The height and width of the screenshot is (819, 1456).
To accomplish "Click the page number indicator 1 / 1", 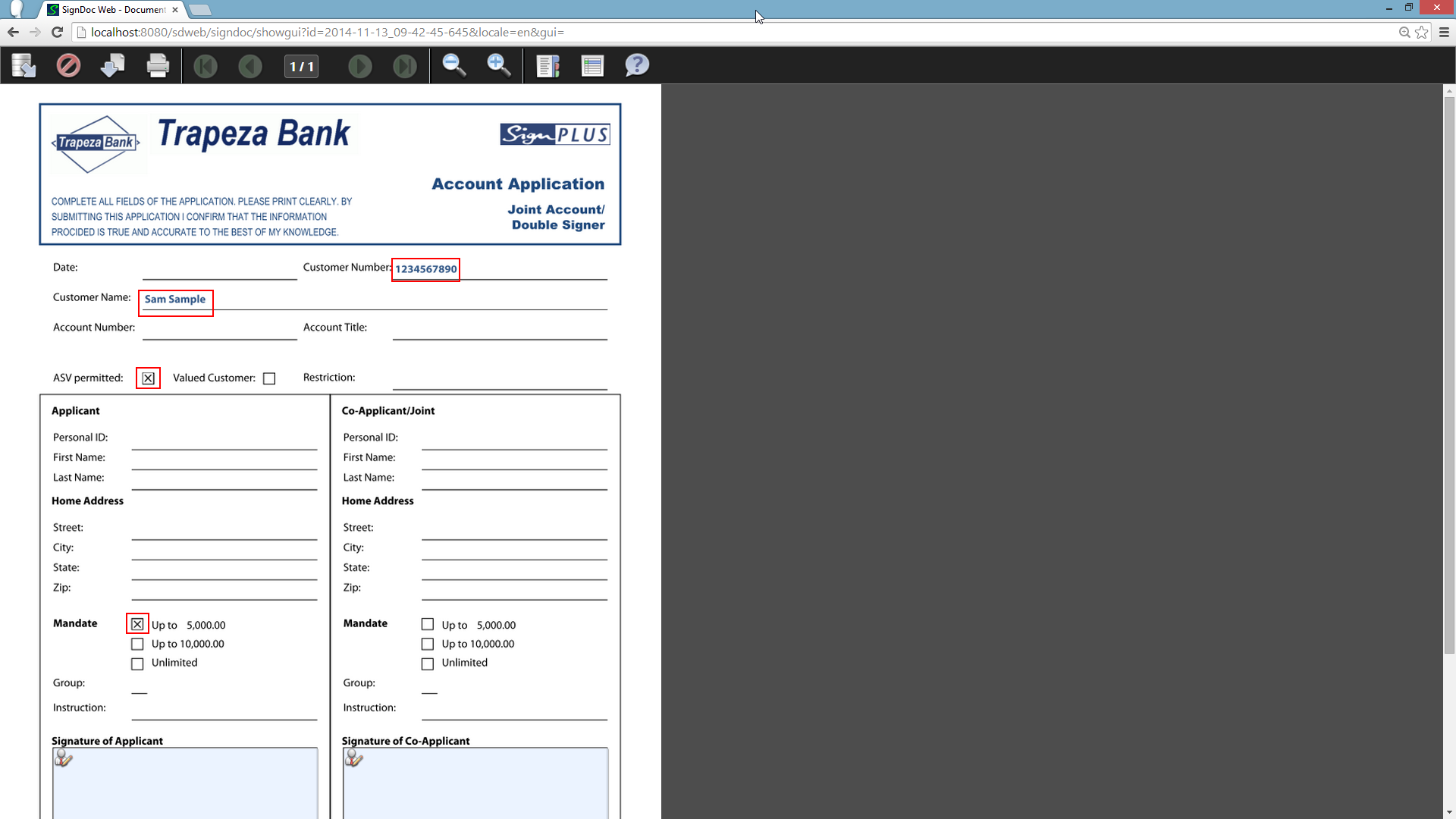I will [x=301, y=67].
